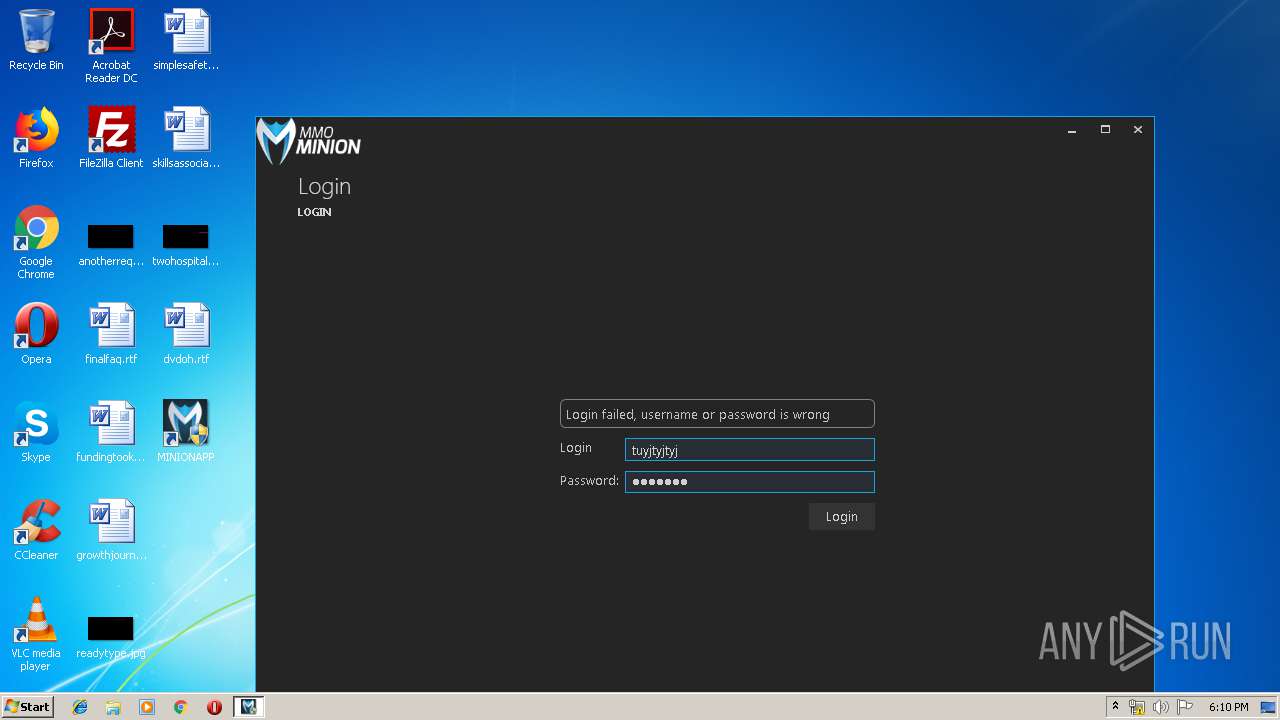This screenshot has height=720, width=1280.
Task: Open the 6:10 PM clock
Action: tap(1228, 707)
